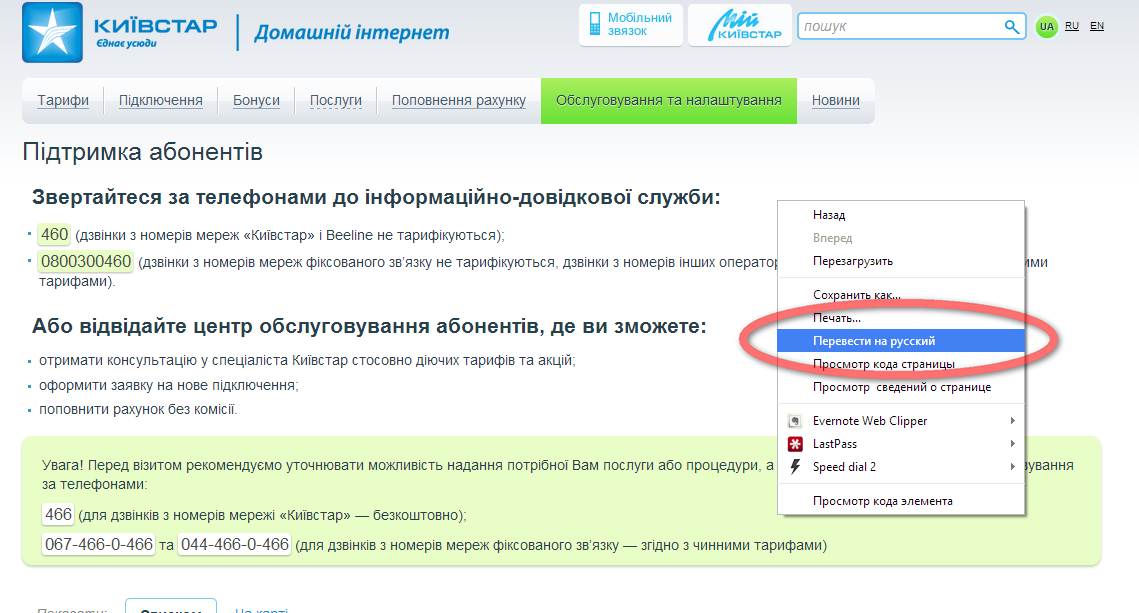The height and width of the screenshot is (613, 1139).
Task: Select Сохранить как... in context menu
Action: coord(901,295)
